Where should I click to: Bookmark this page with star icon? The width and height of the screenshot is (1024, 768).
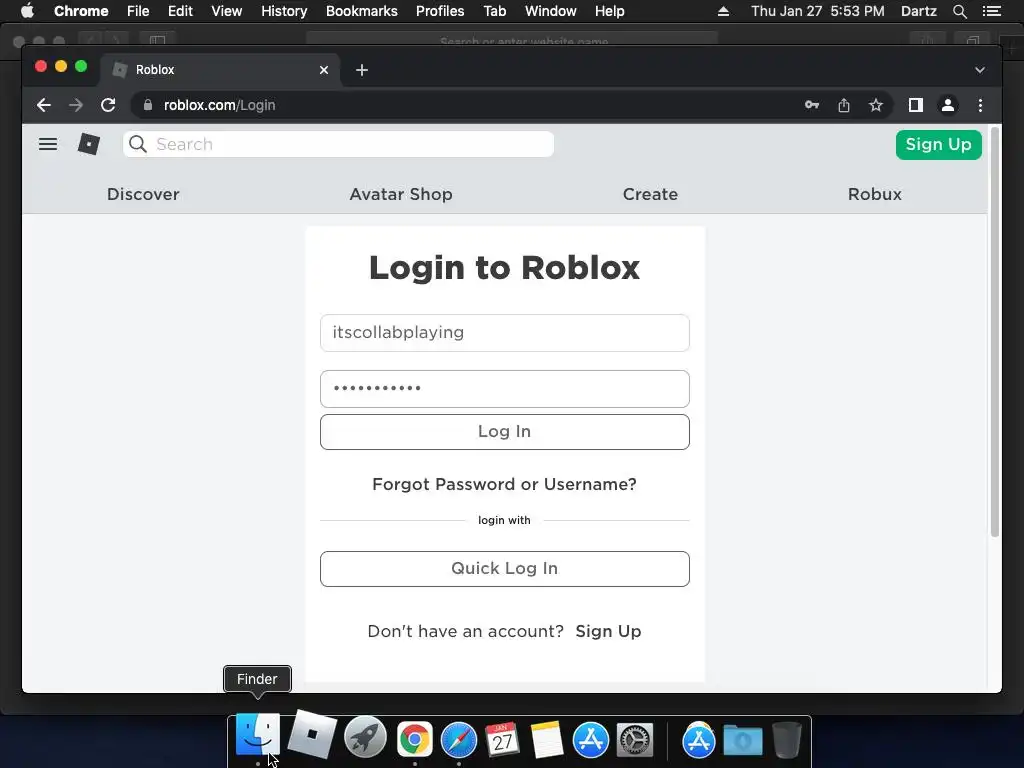876,105
